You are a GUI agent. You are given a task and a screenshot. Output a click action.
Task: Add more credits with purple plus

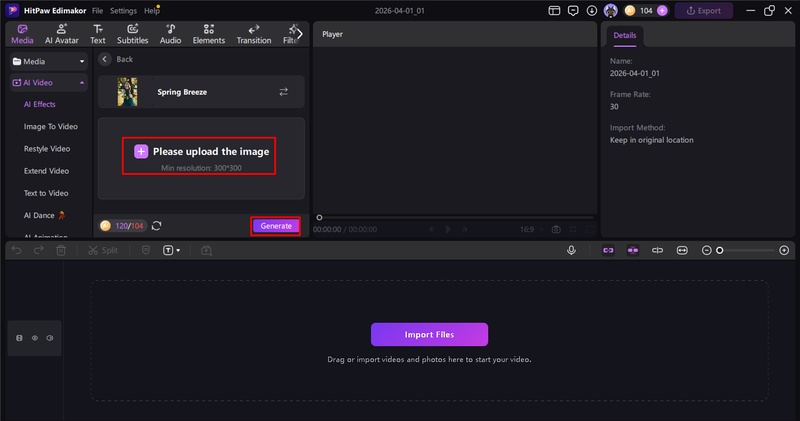(662, 11)
